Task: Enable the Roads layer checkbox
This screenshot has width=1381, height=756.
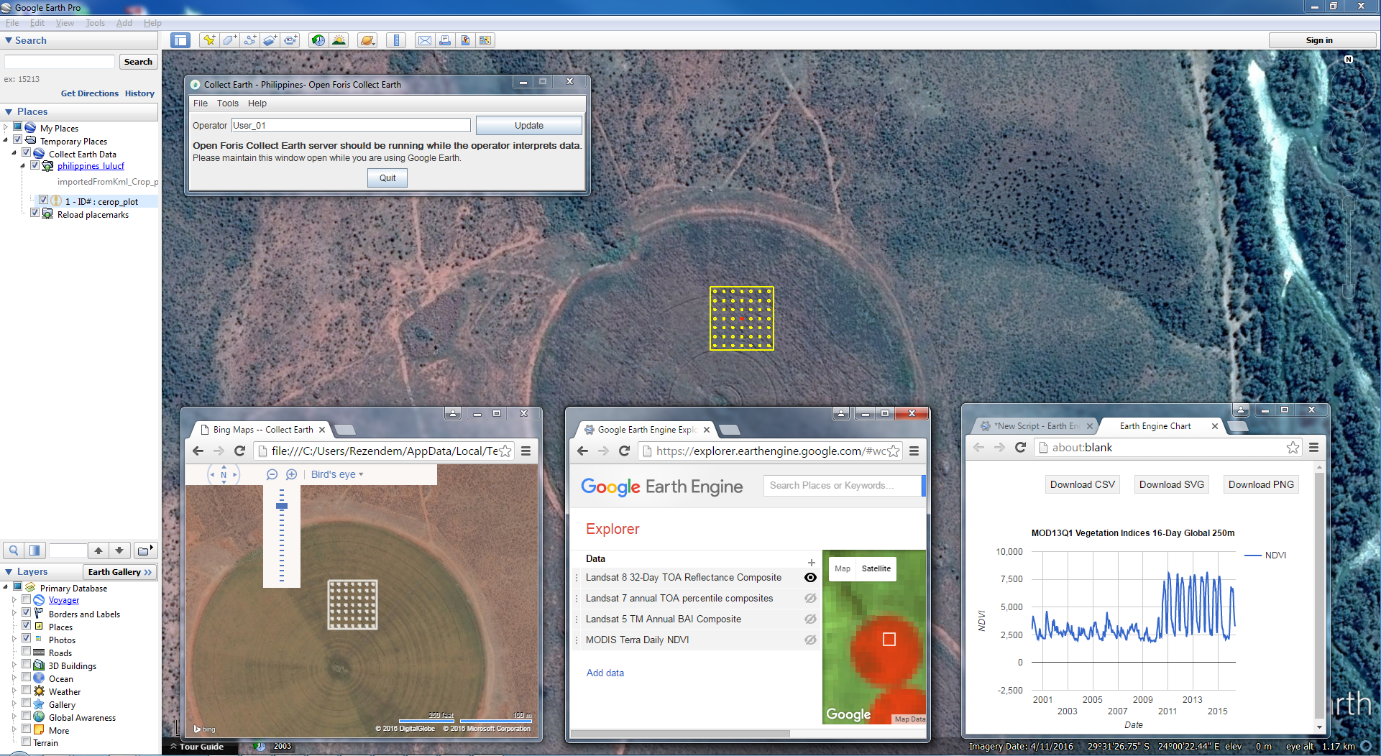Action: pyautogui.click(x=26, y=653)
